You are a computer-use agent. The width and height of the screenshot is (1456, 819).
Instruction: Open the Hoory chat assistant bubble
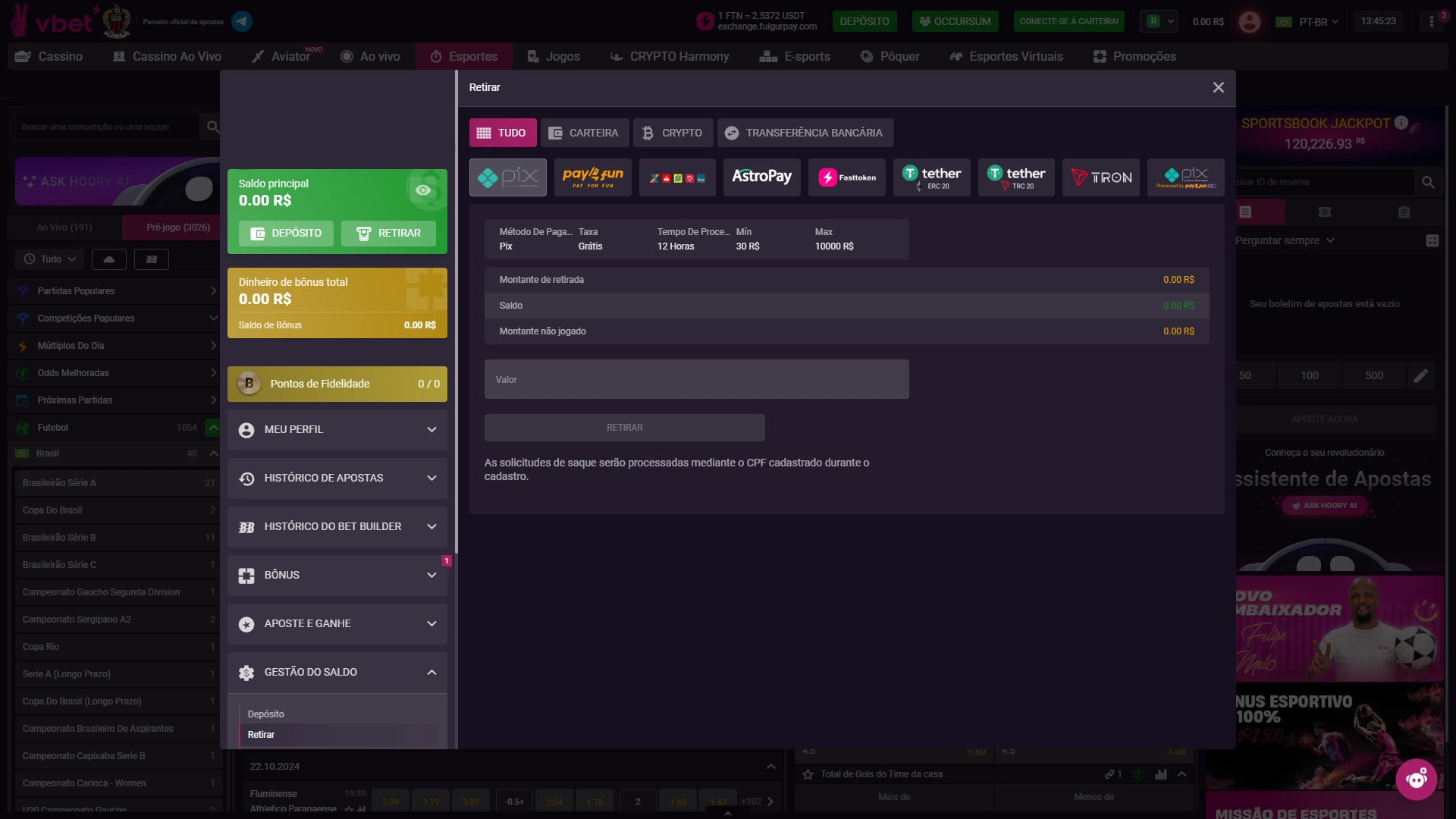click(x=1416, y=779)
